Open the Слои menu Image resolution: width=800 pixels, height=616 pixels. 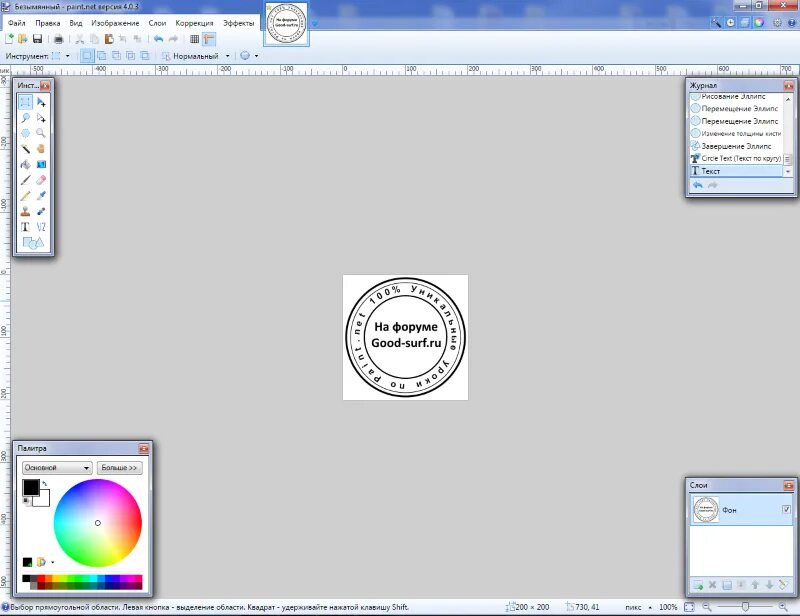(x=157, y=23)
